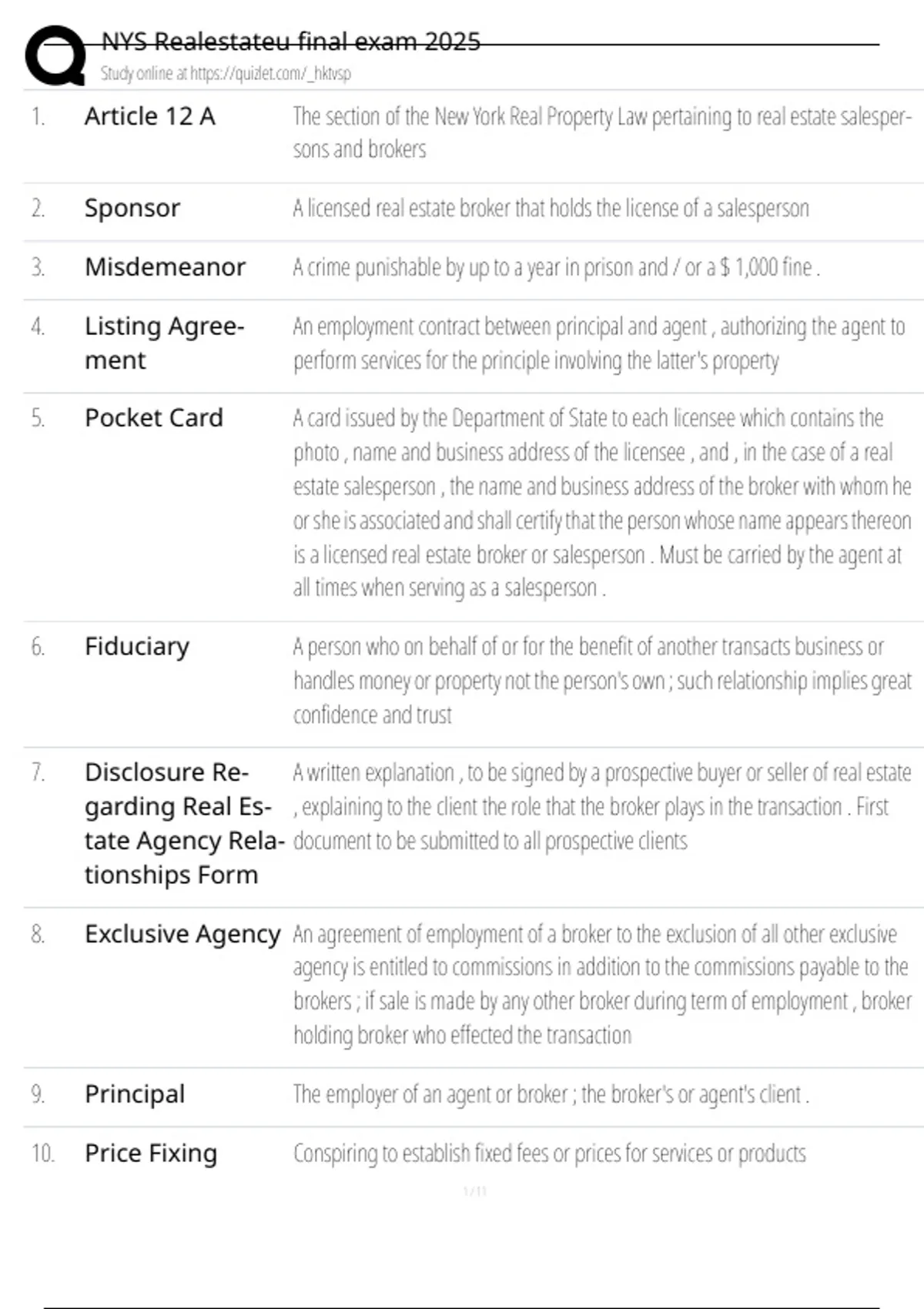The image size is (924, 1309).
Task: Open the quizlet.com study online link
Action: 225,74
